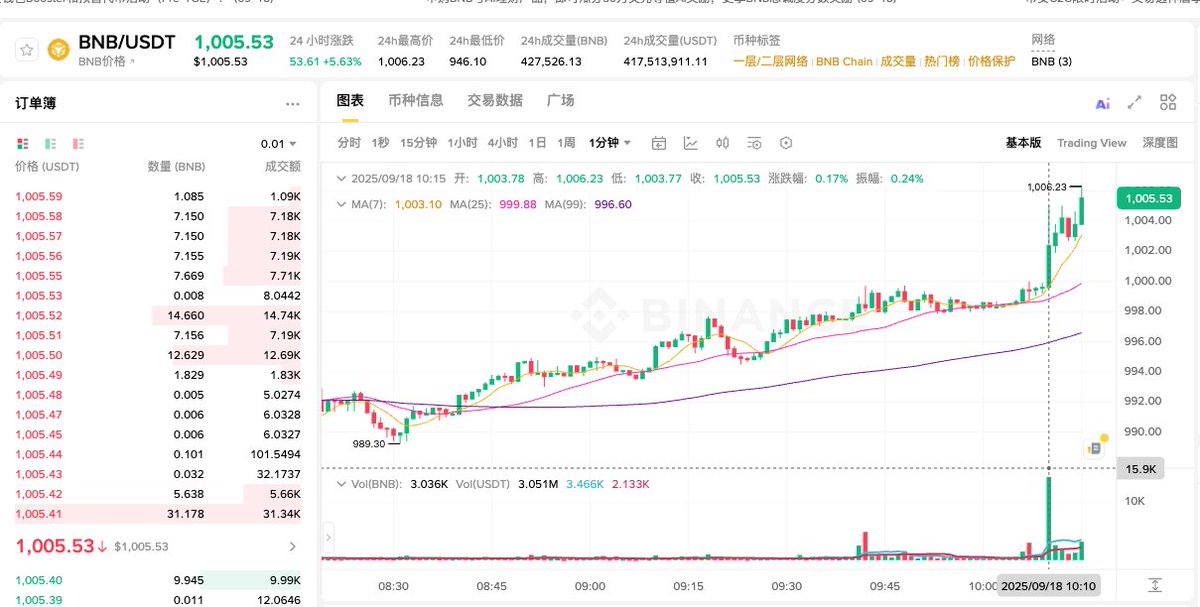
Task: Open the 0.01 price precision dropdown
Action: 278,144
